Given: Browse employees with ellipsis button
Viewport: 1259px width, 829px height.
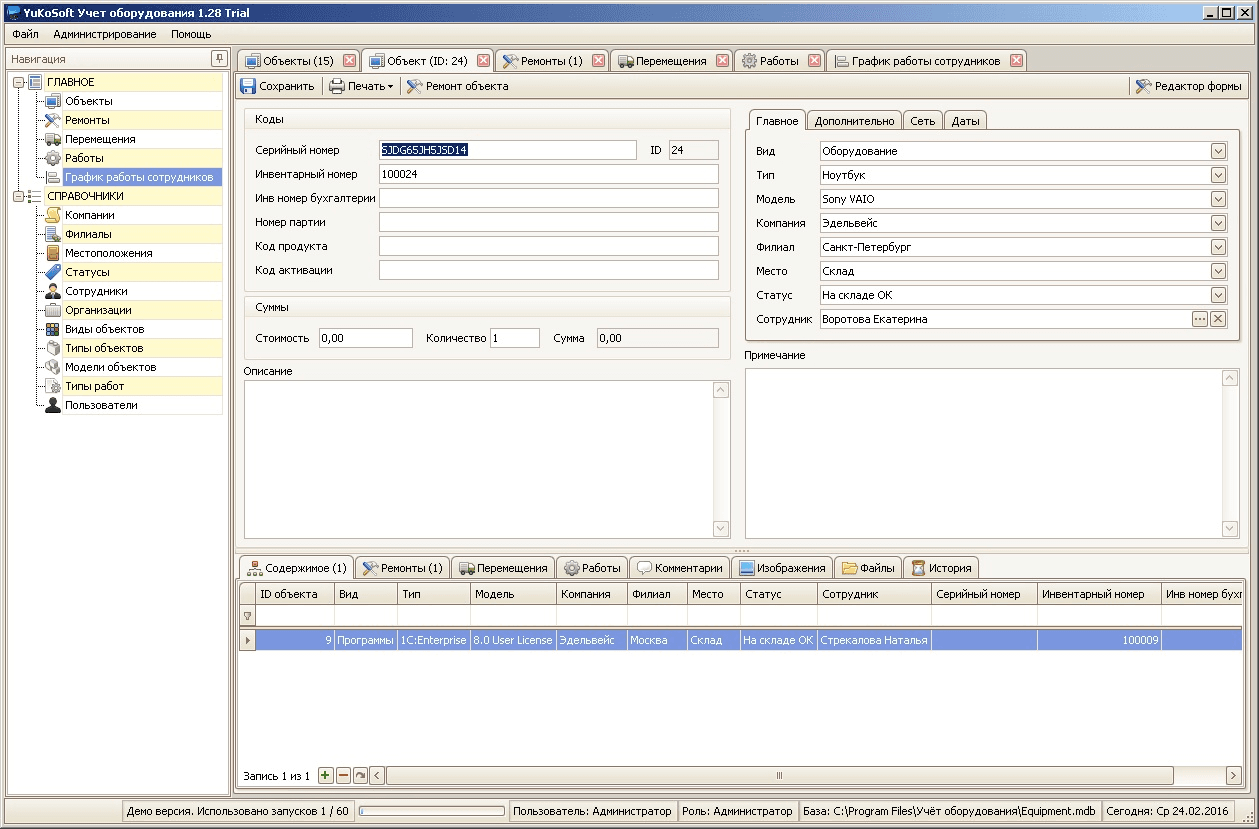Looking at the screenshot, I should point(1200,319).
